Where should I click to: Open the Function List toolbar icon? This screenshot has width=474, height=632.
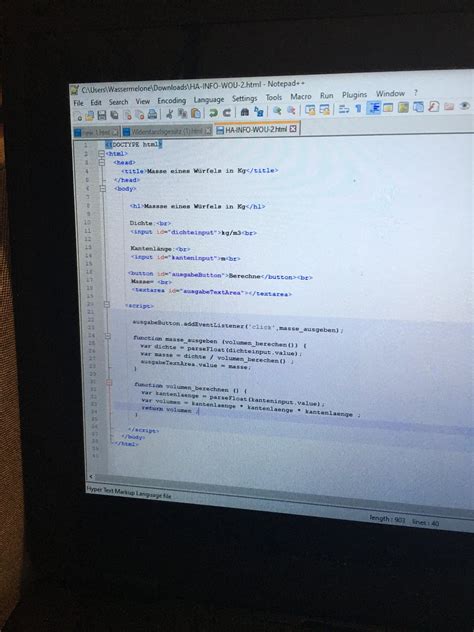(x=433, y=106)
